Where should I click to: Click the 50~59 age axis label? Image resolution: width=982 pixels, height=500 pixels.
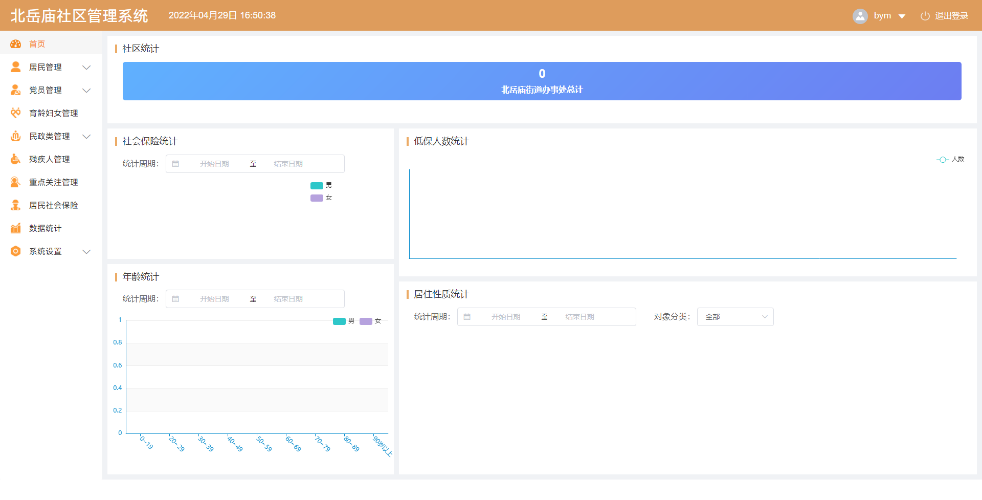tap(264, 444)
